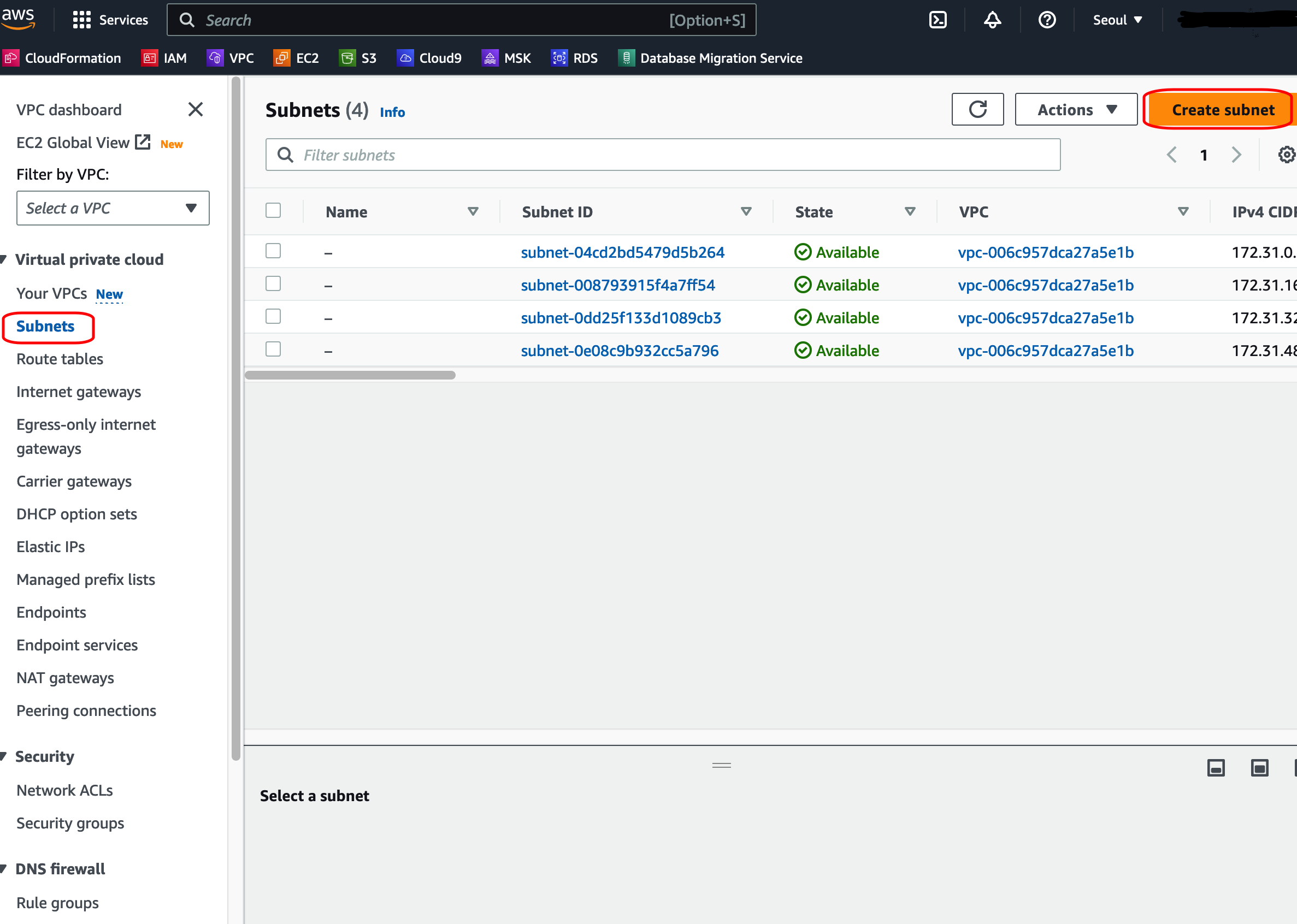Select checkbox for subnet-0e08c9b932cc5a796
Screen dimensions: 1297x924
point(273,350)
